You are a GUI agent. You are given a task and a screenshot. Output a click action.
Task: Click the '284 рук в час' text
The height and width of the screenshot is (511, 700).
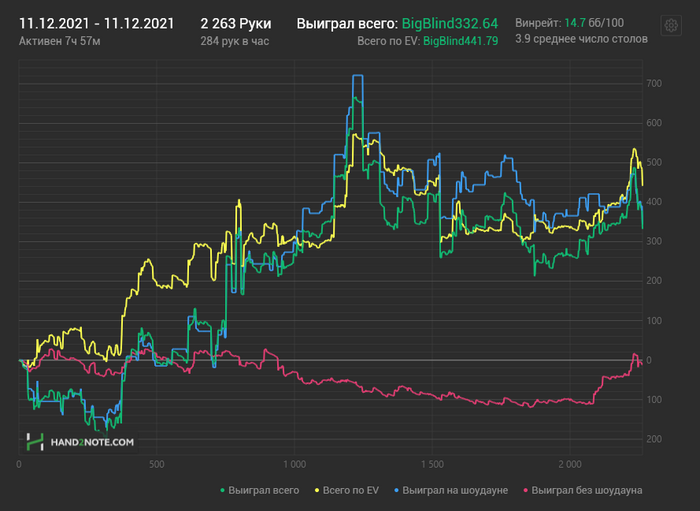coord(234,42)
